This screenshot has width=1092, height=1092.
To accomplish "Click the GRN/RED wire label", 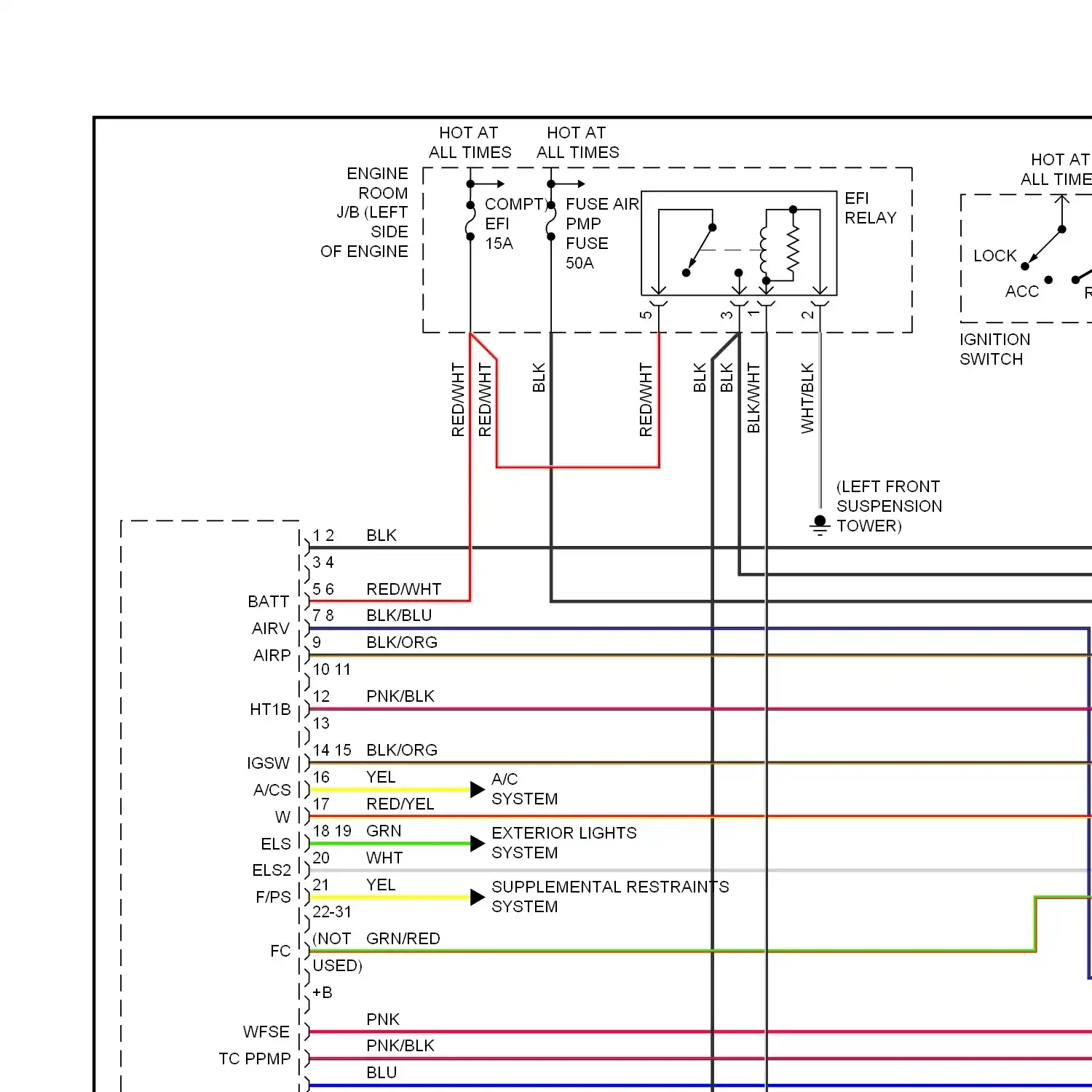I will coord(403,938).
